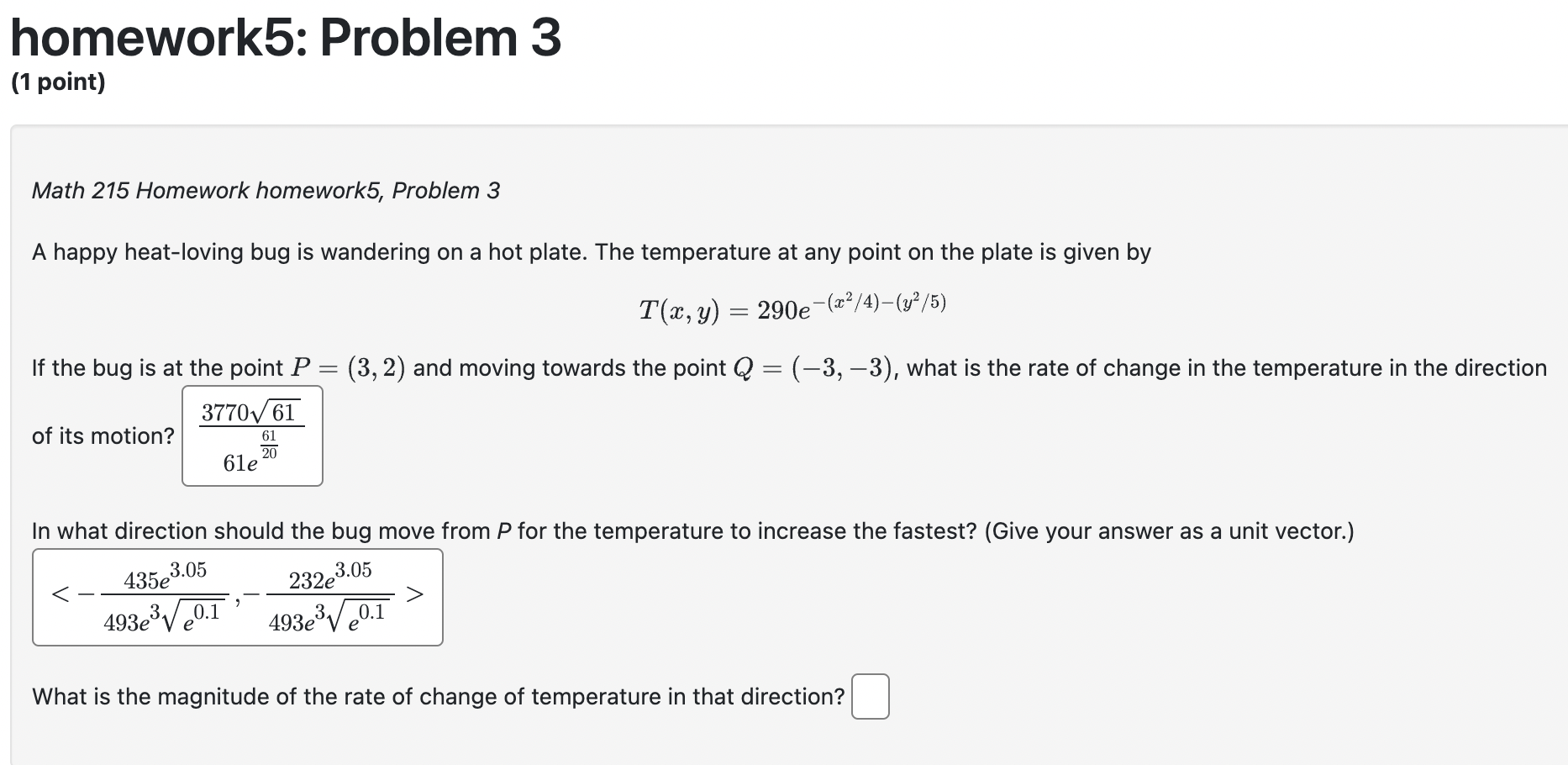Viewport: 1568px width, 765px height.
Task: Click the 232e^3.05 term in the vector answer
Action: tap(329, 575)
